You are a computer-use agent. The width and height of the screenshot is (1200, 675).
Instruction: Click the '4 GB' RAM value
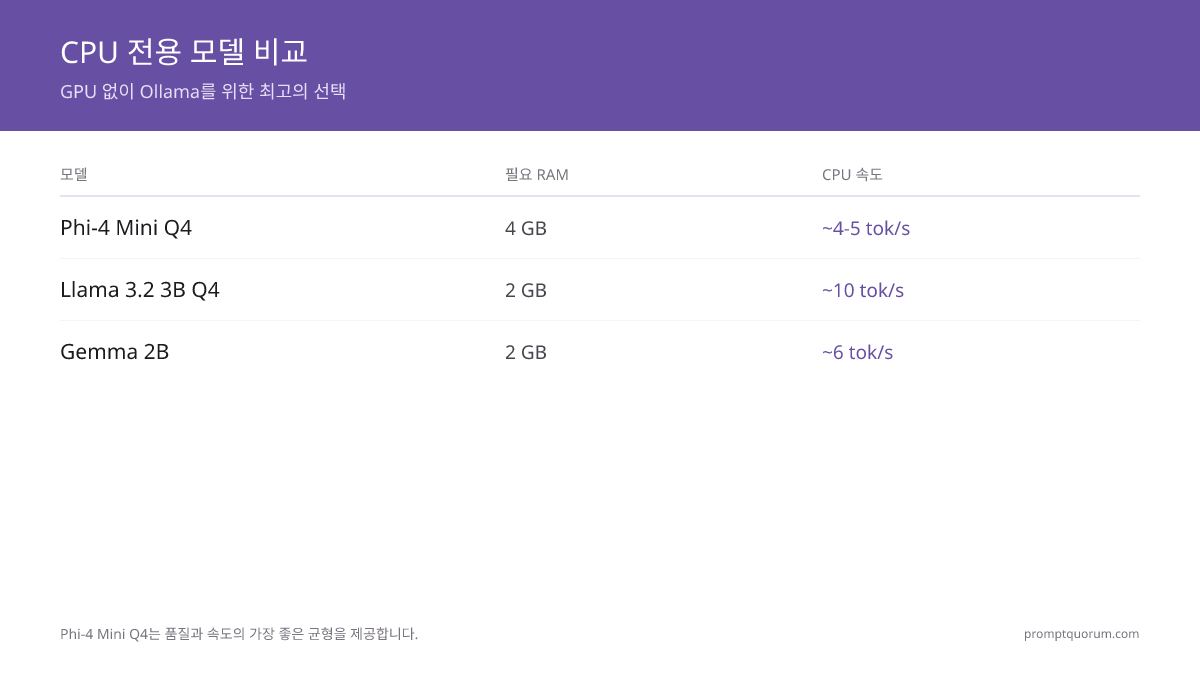pos(526,228)
